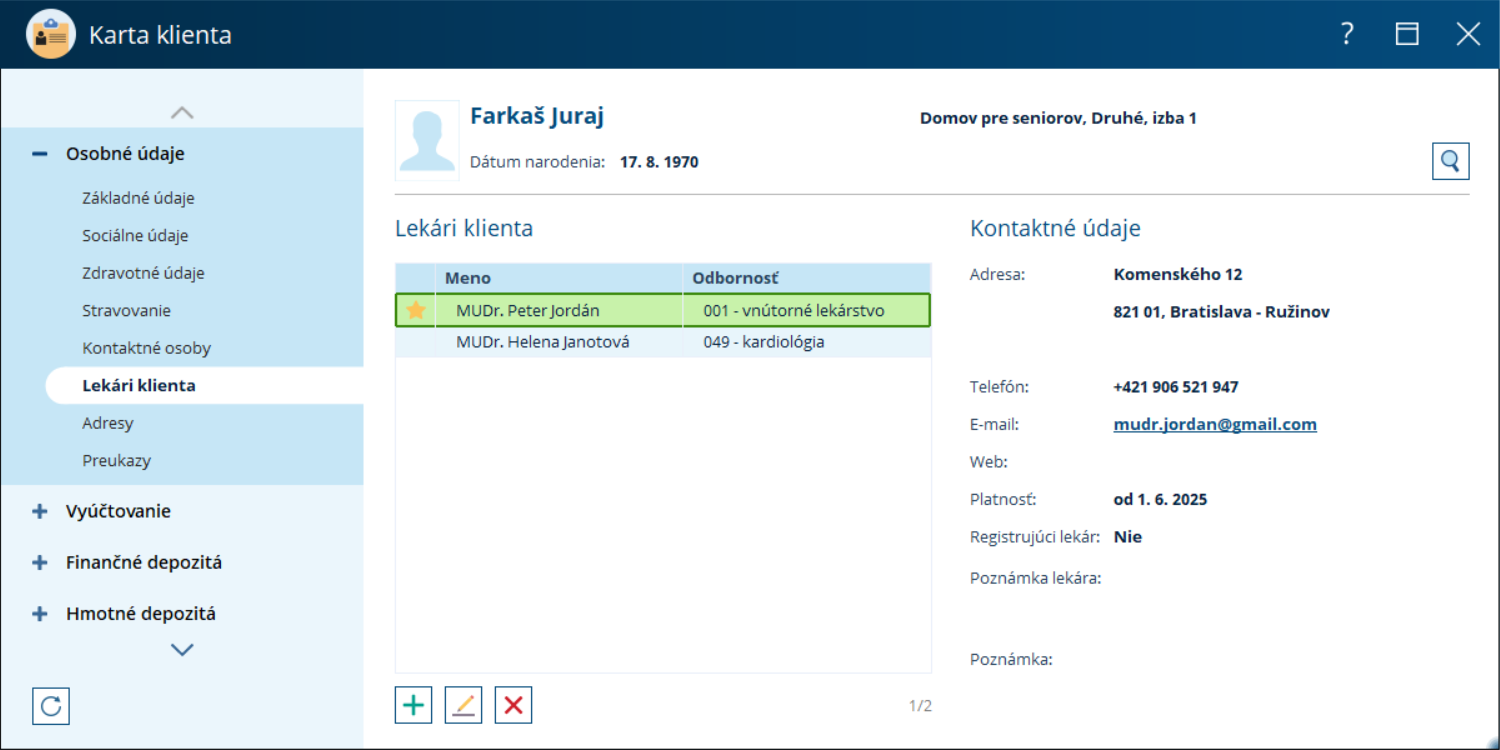This screenshot has height=750, width=1500.
Task: Click the star icon beside Peter Jordán
Action: (x=416, y=310)
